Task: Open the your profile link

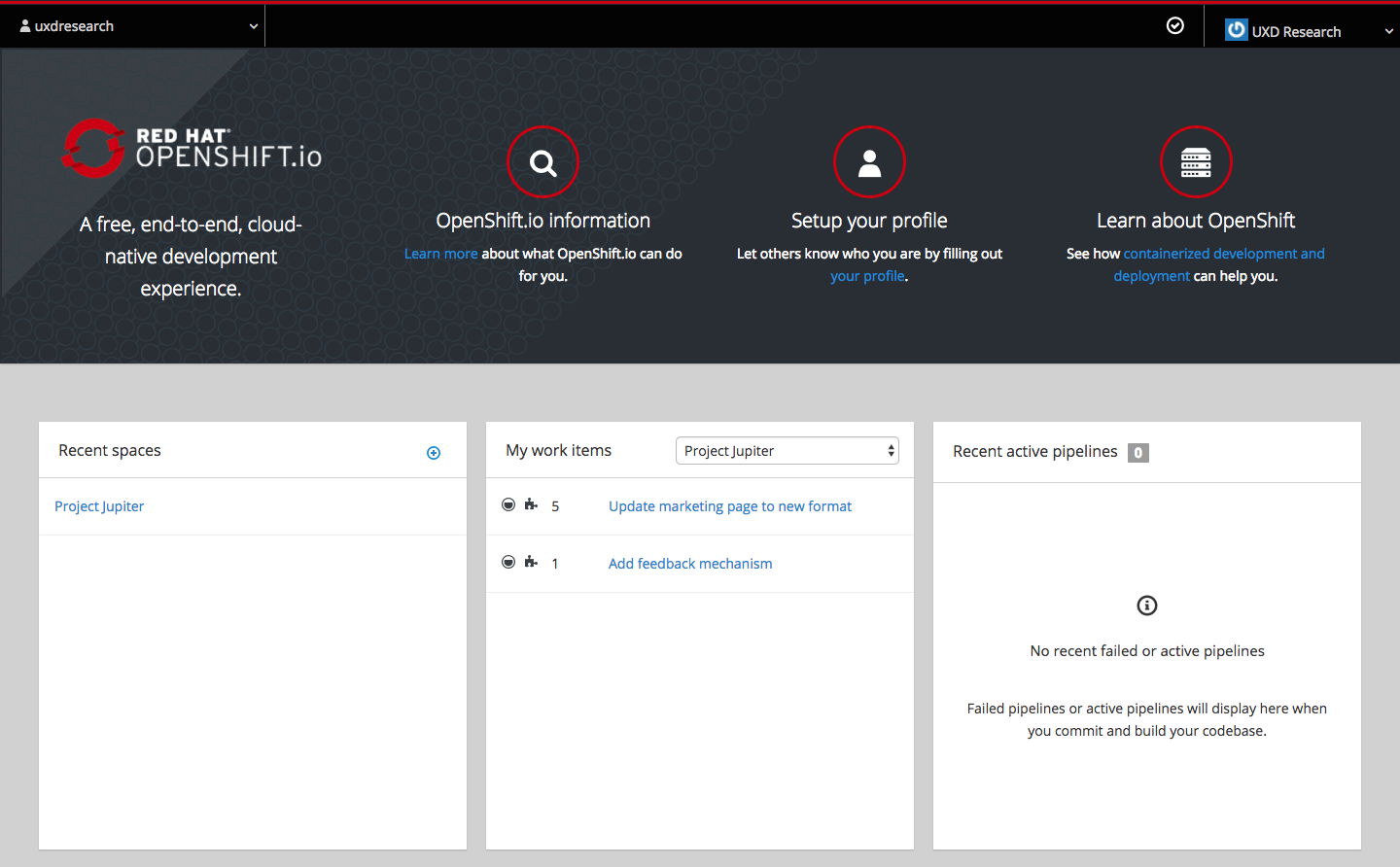Action: (867, 276)
